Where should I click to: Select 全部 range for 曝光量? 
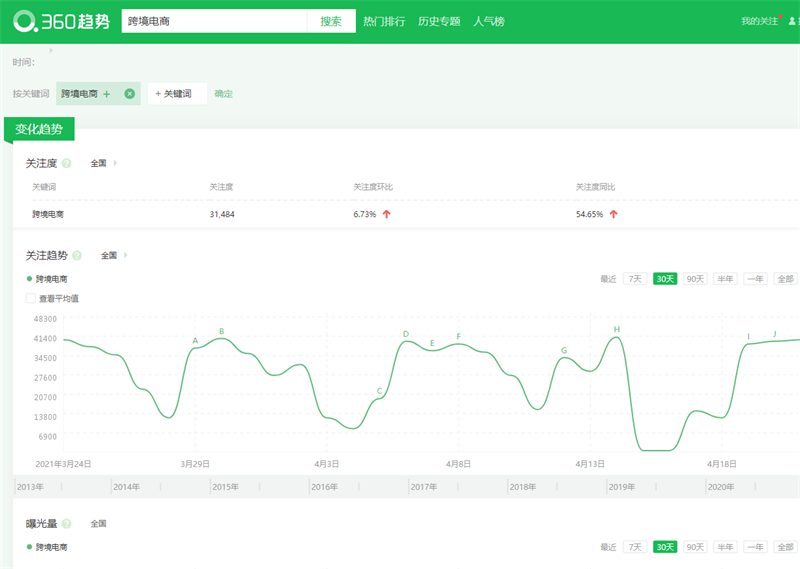pyautogui.click(x=785, y=547)
